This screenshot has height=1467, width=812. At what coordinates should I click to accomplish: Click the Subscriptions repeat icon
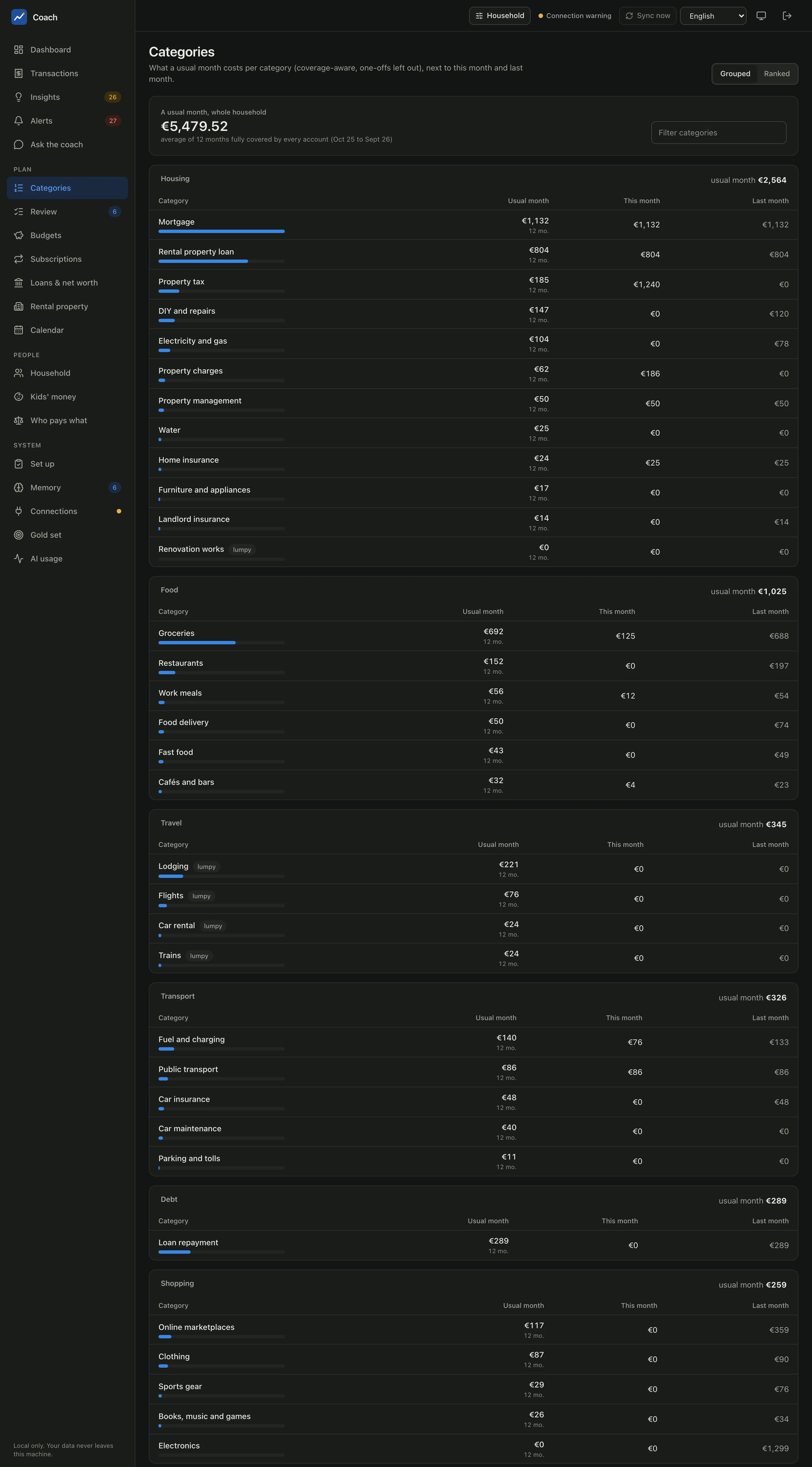[x=19, y=259]
